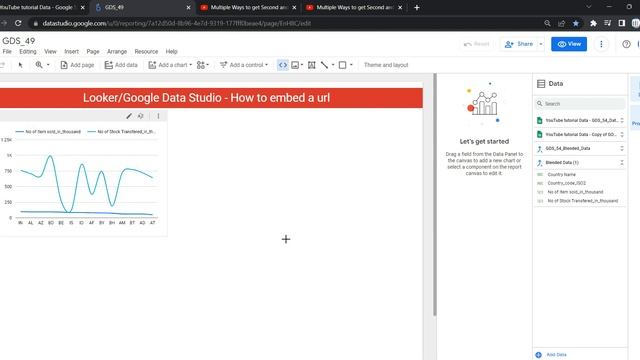Click the Data panel header icon
The image size is (640, 360).
[x=541, y=84]
